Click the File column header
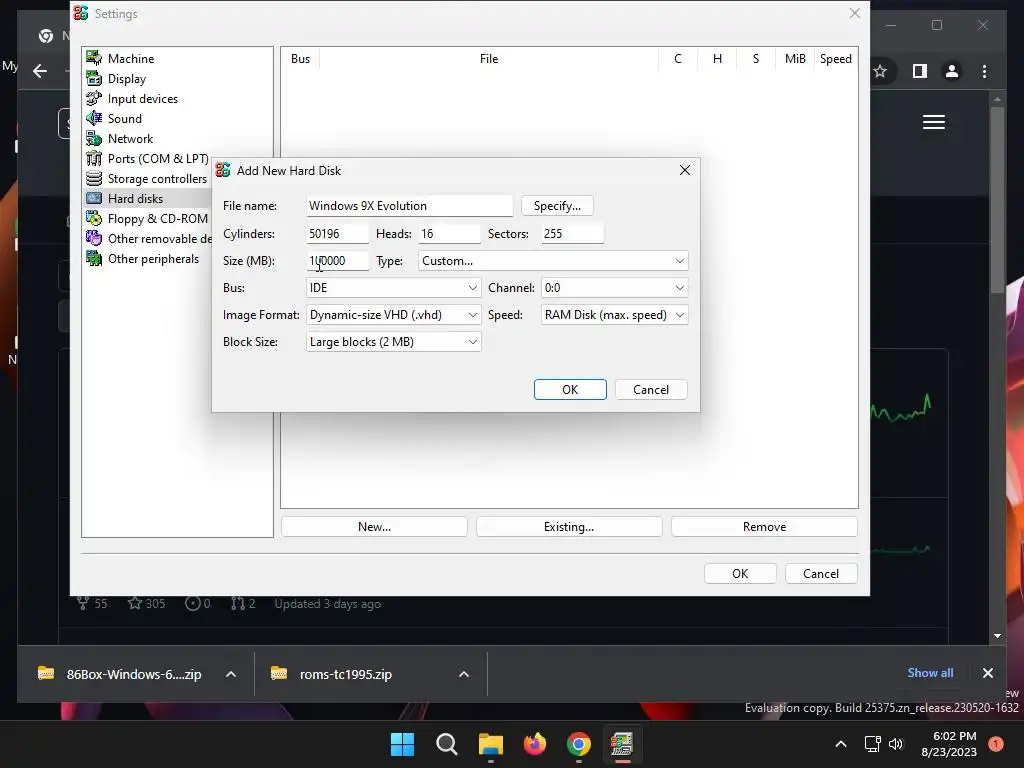The width and height of the screenshot is (1024, 768). click(488, 59)
